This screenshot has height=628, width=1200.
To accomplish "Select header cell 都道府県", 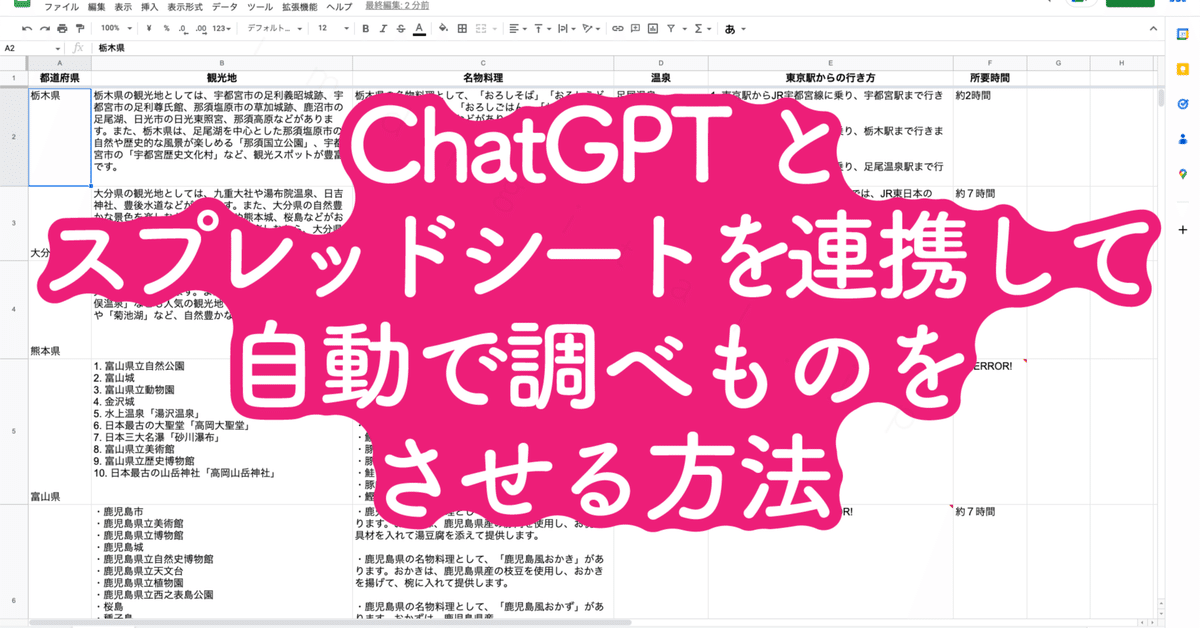I will pyautogui.click(x=60, y=78).
